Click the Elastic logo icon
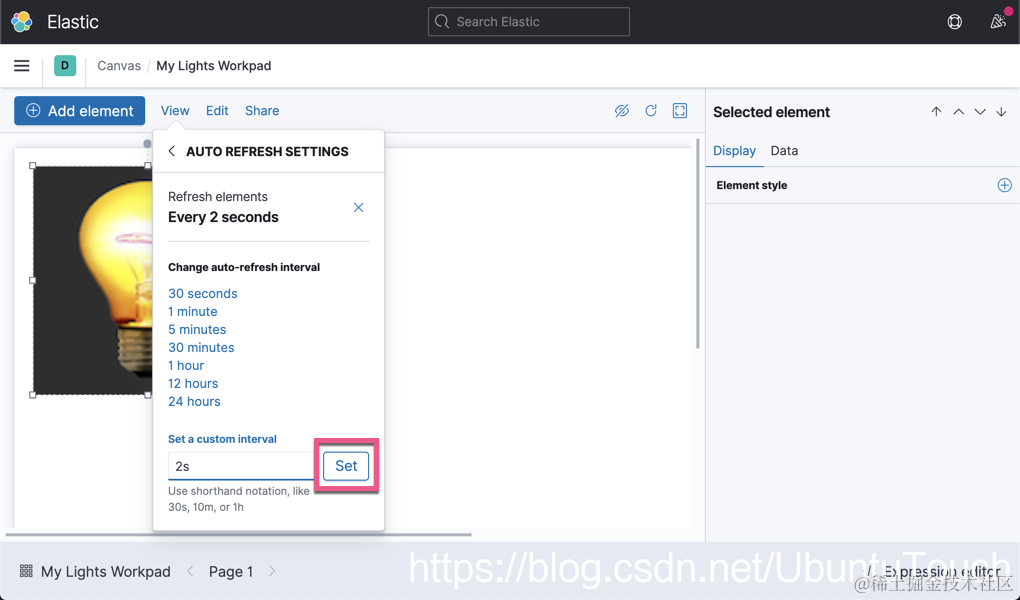 (21, 21)
